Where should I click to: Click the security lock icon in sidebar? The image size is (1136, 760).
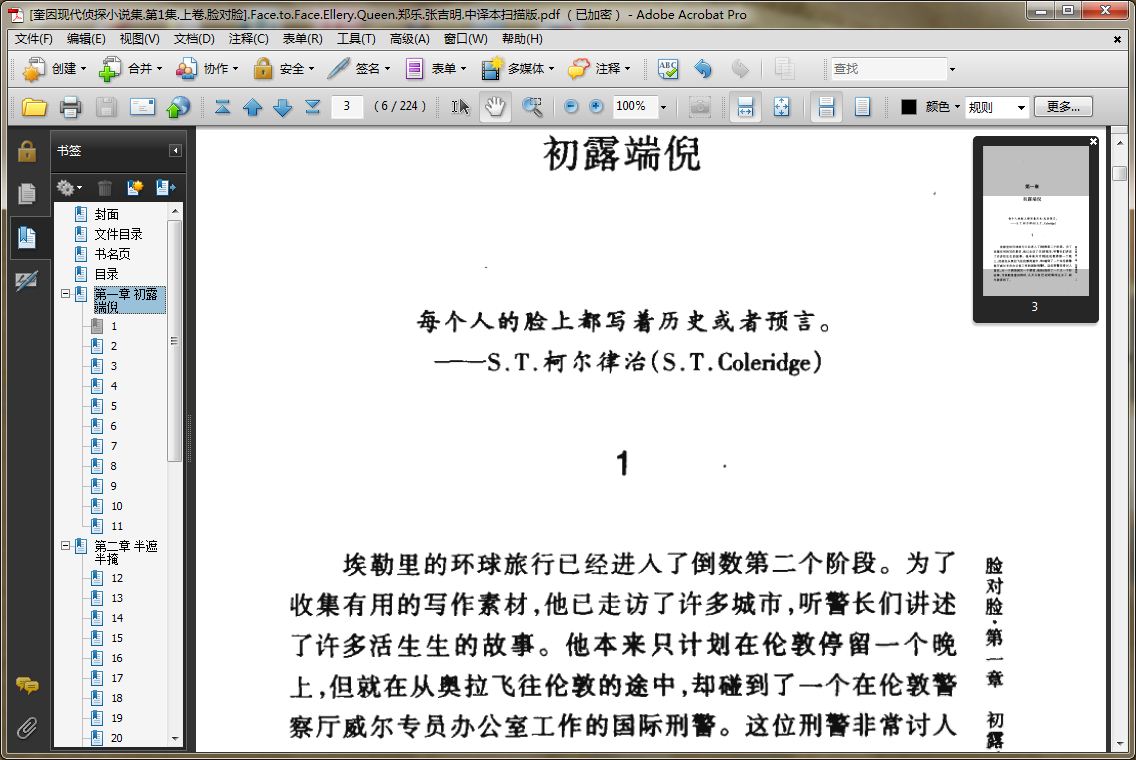(27, 151)
